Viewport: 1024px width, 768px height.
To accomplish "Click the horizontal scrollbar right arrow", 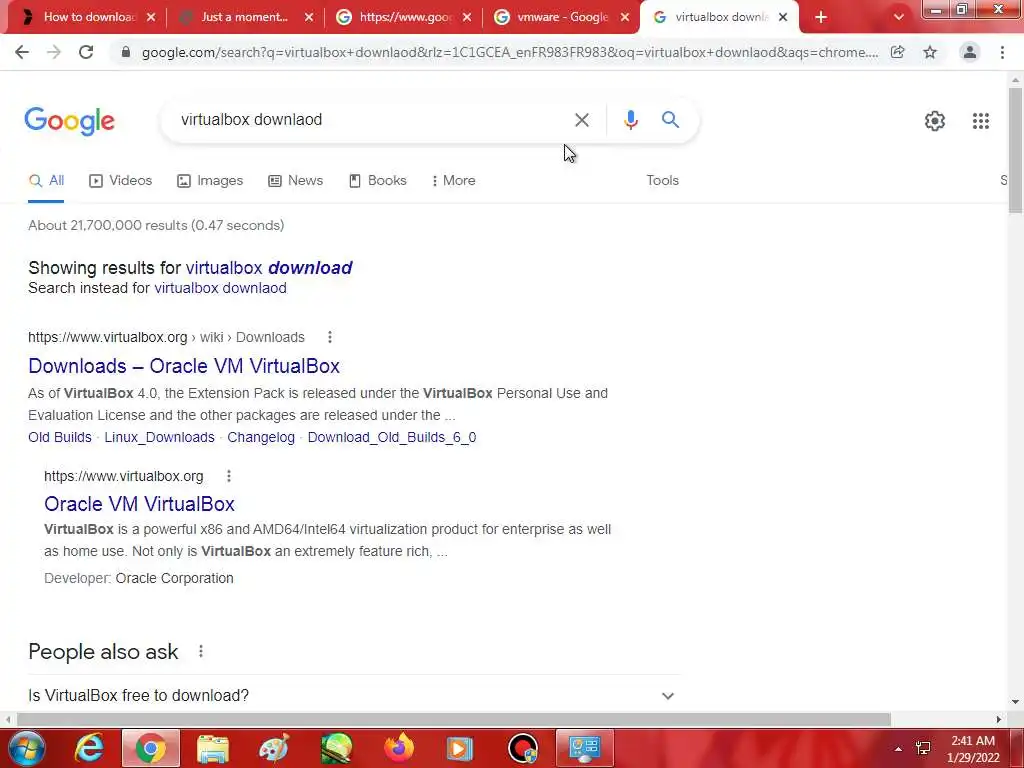I will (x=999, y=719).
